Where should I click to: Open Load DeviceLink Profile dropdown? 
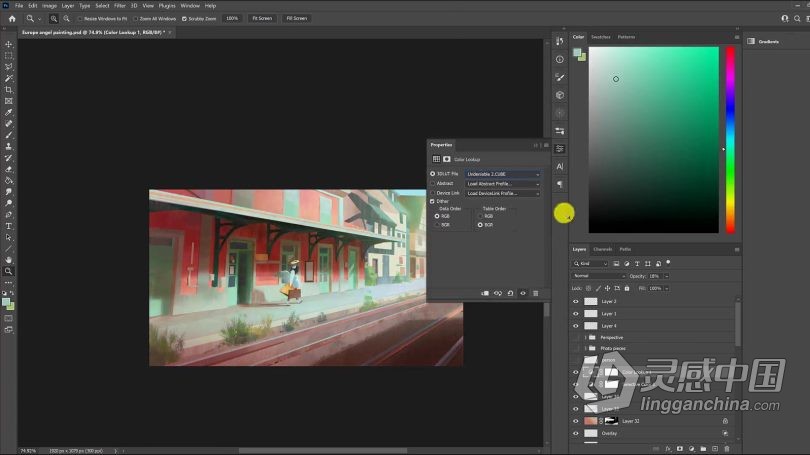point(503,193)
